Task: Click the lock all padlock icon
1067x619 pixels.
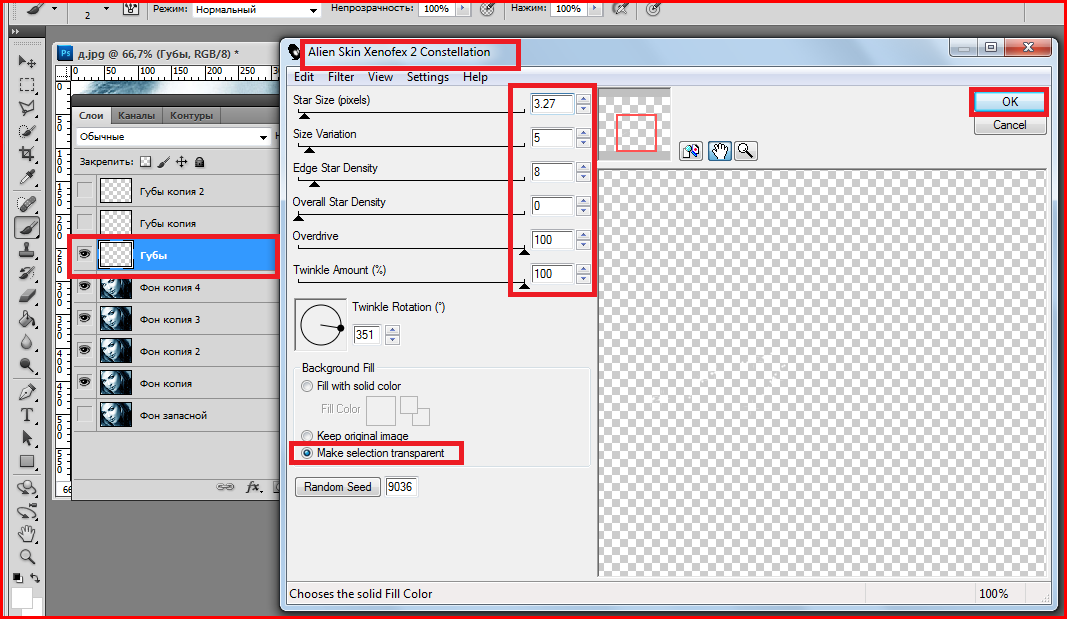Action: (x=199, y=162)
